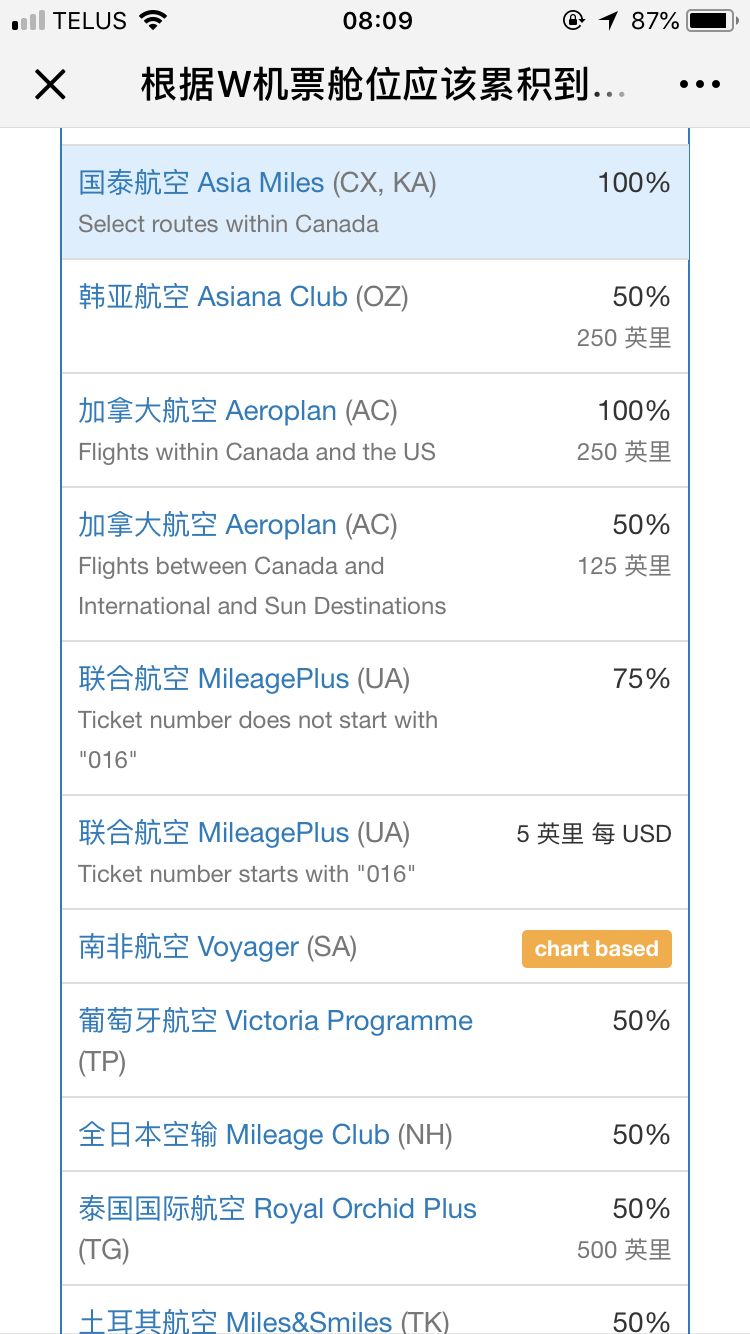
Task: Open Miles&Smiles (TK) link
Action: [x=264, y=1320]
